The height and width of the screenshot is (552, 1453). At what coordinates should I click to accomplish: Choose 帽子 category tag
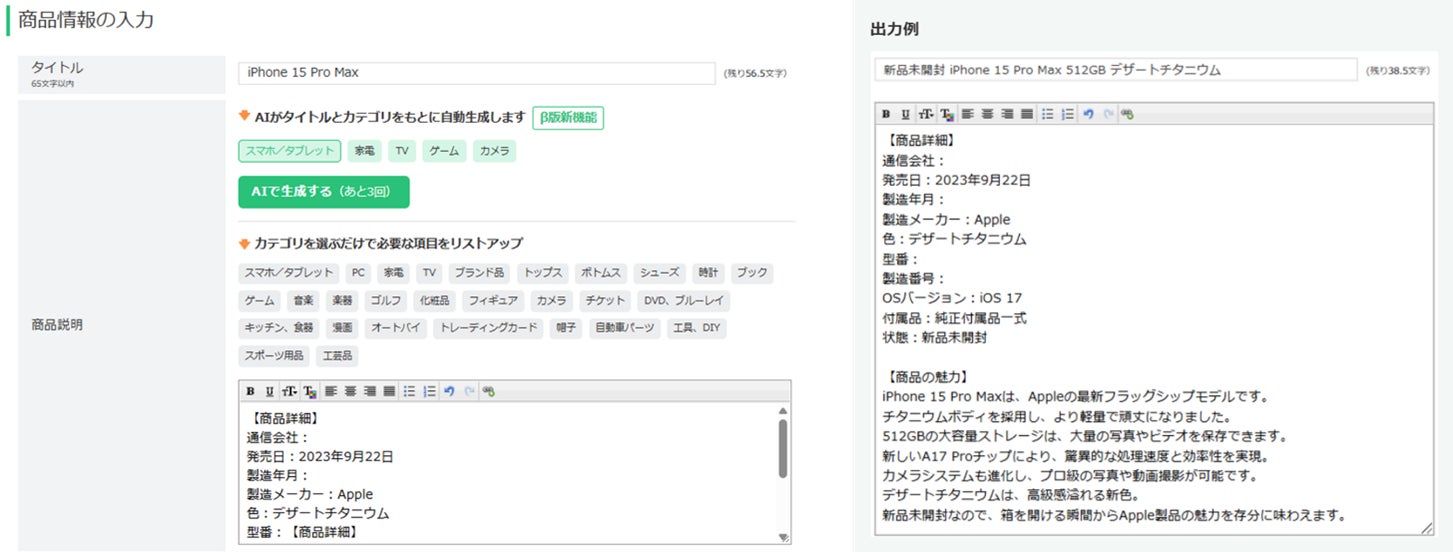566,328
